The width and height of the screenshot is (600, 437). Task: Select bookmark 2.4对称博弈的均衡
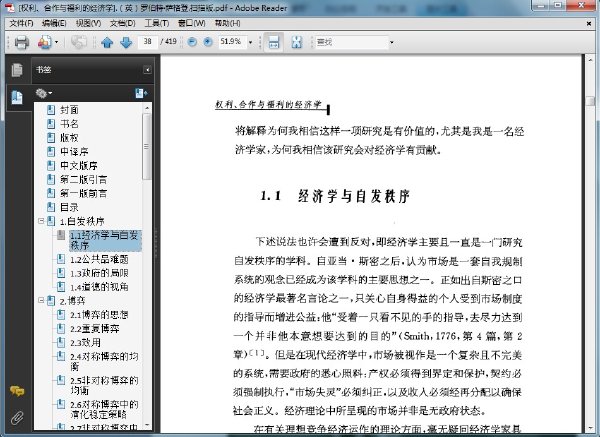point(104,362)
